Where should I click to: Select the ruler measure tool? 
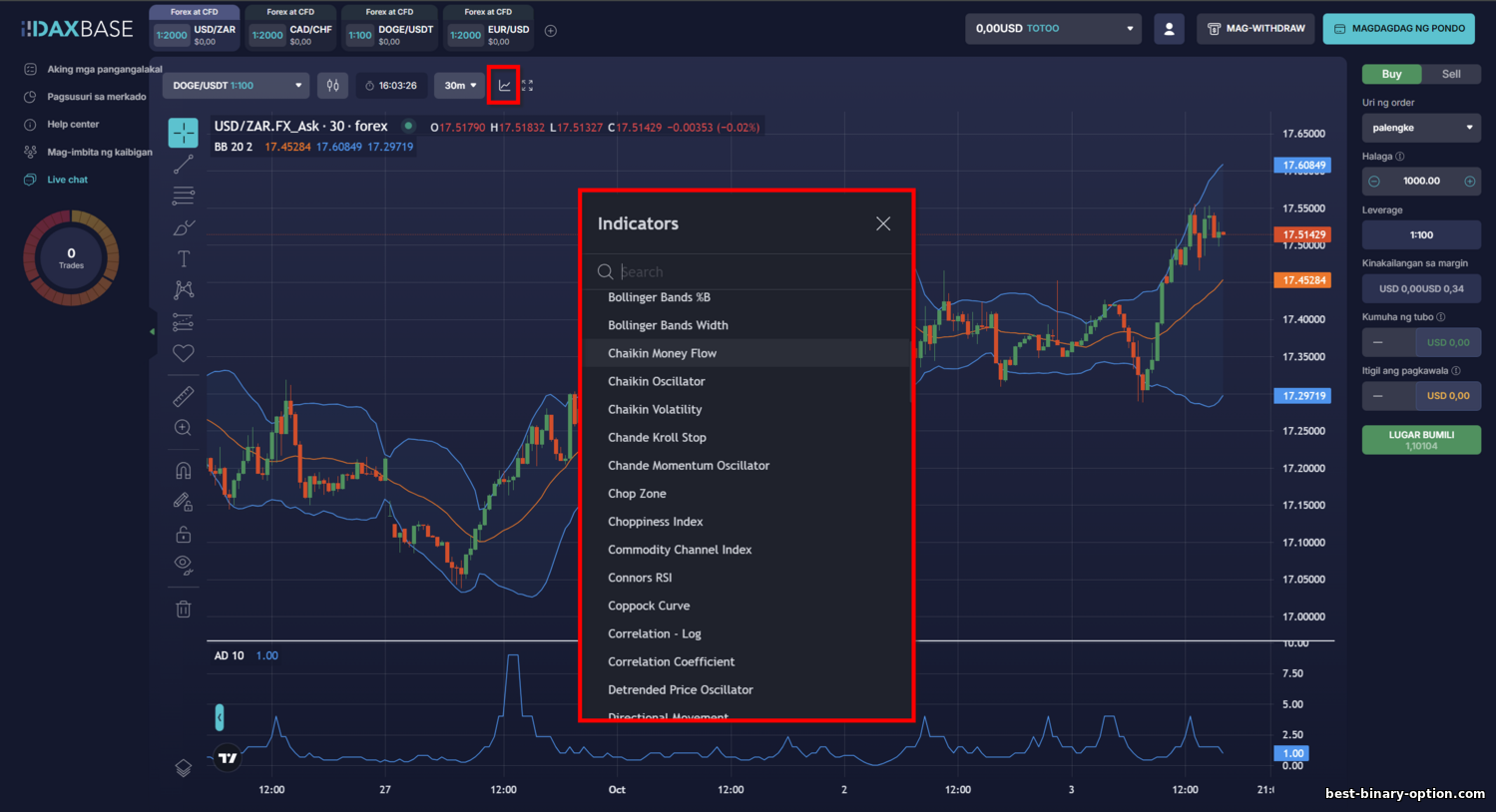[x=184, y=396]
